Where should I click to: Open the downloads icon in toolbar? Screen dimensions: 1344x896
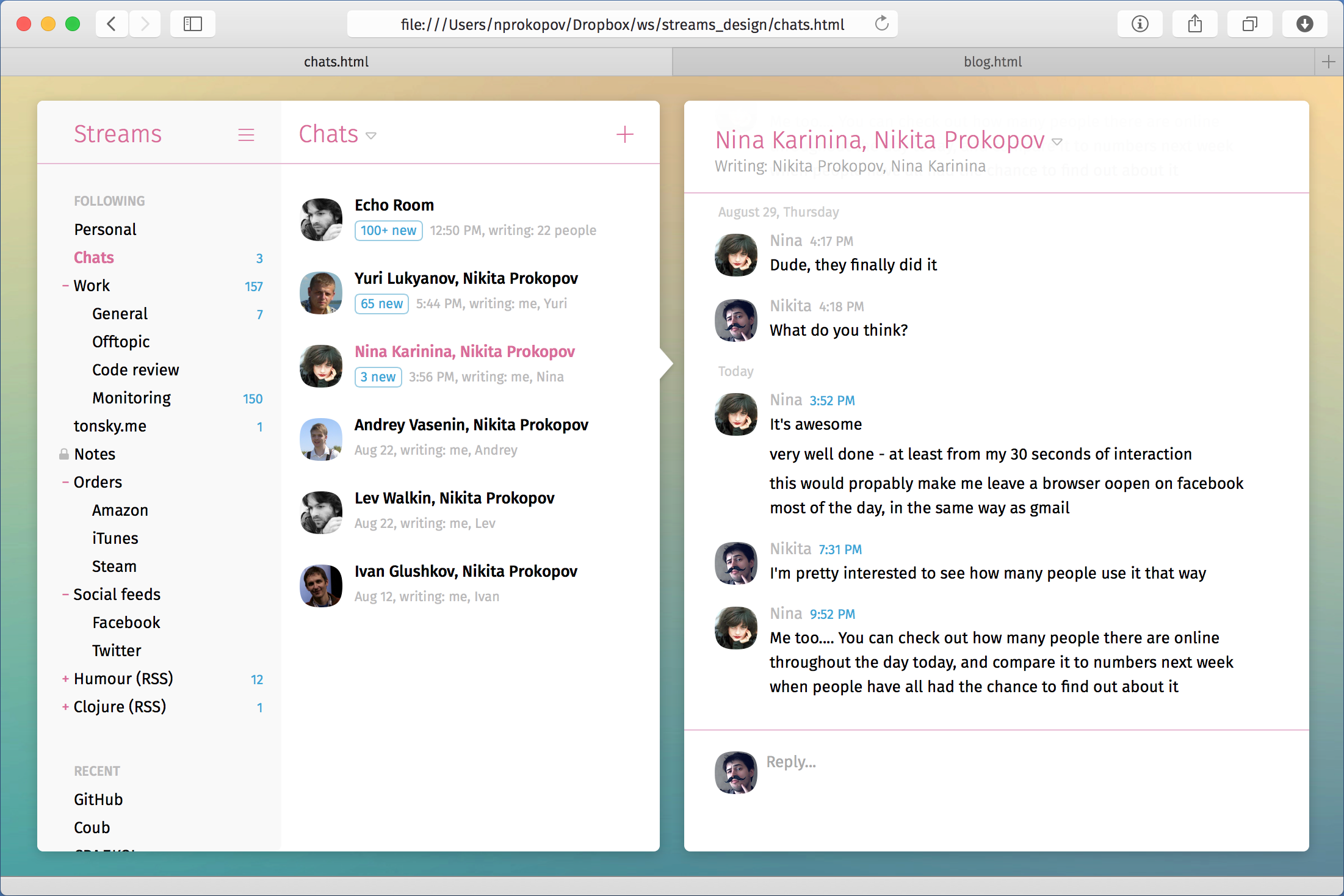click(1304, 24)
